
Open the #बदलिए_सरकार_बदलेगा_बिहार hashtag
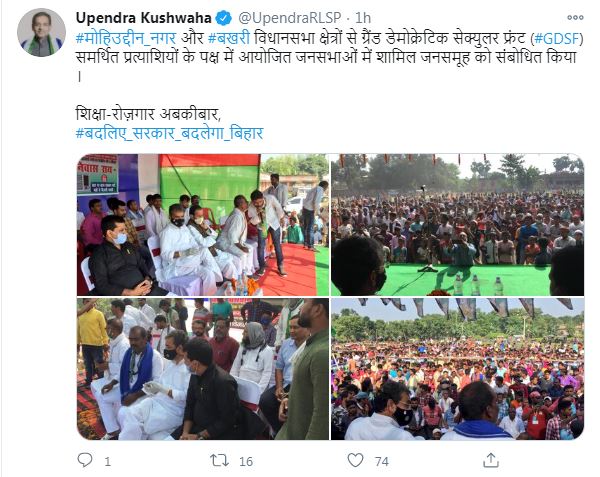click(x=170, y=133)
